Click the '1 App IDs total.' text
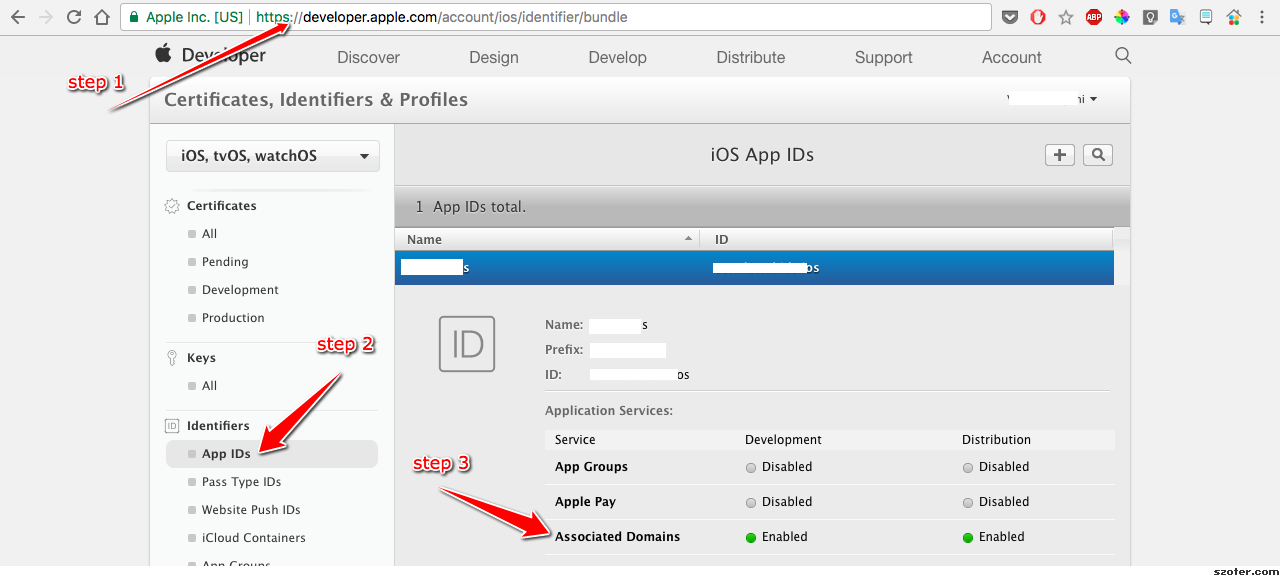Screen dimensions: 1280x577 471,207
